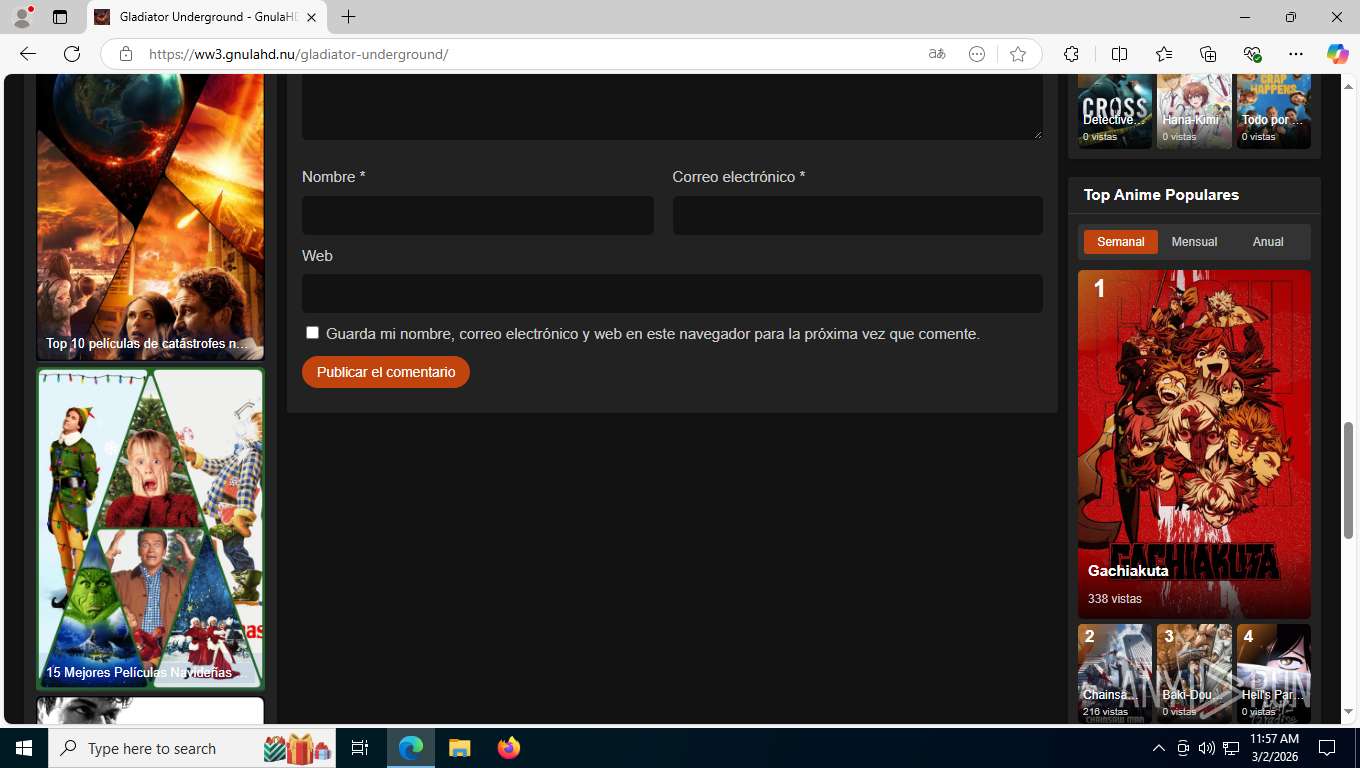Open the Chainsaw Man thumbnail ranked 2
The image size is (1360, 768).
(x=1115, y=672)
